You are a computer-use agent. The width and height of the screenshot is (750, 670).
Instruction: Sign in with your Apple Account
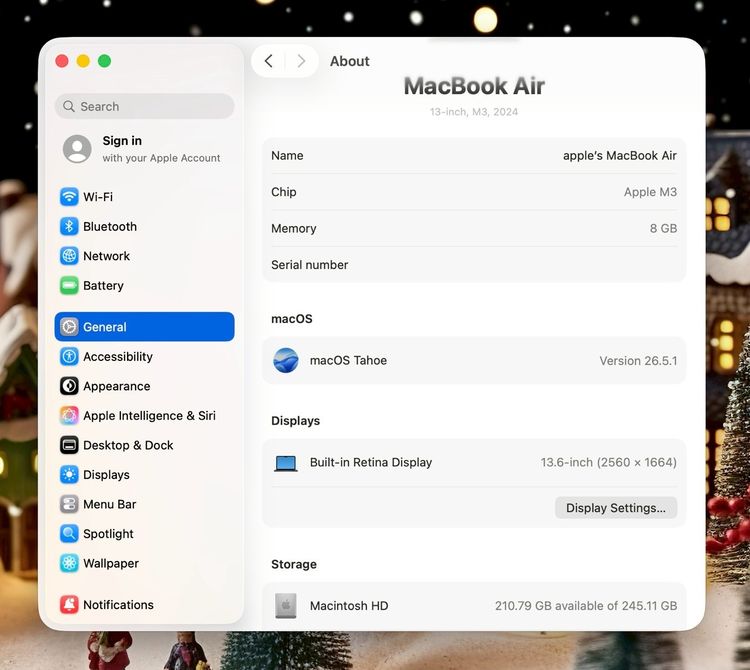pos(144,149)
